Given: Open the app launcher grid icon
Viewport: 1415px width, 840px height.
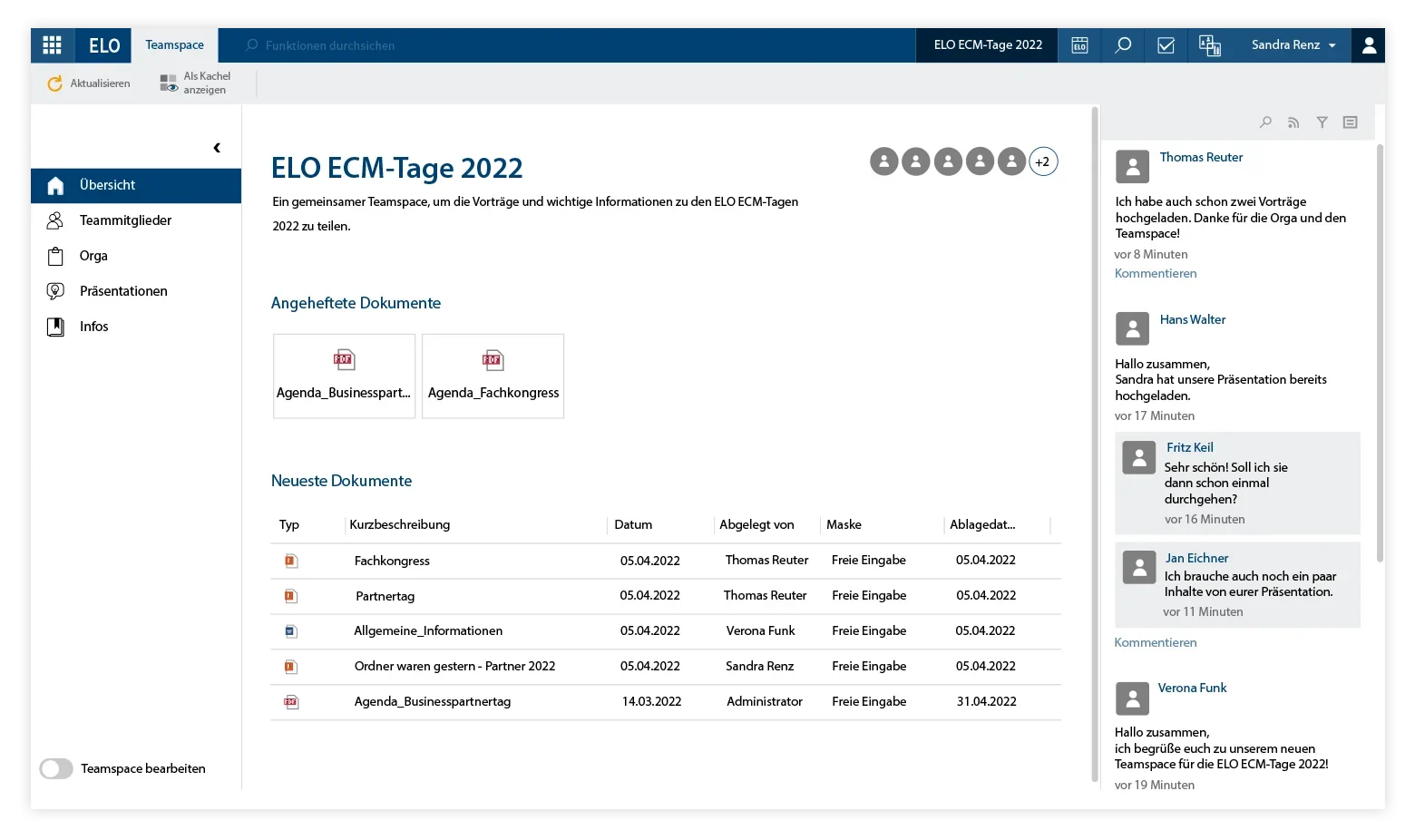Looking at the screenshot, I should [x=52, y=45].
